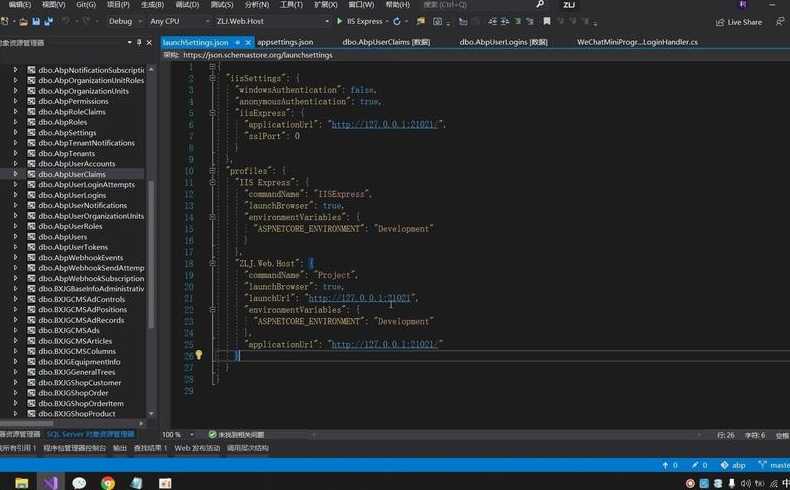Viewport: 790px width, 490px height.
Task: Click the volume icon in system tray
Action: tap(746, 483)
